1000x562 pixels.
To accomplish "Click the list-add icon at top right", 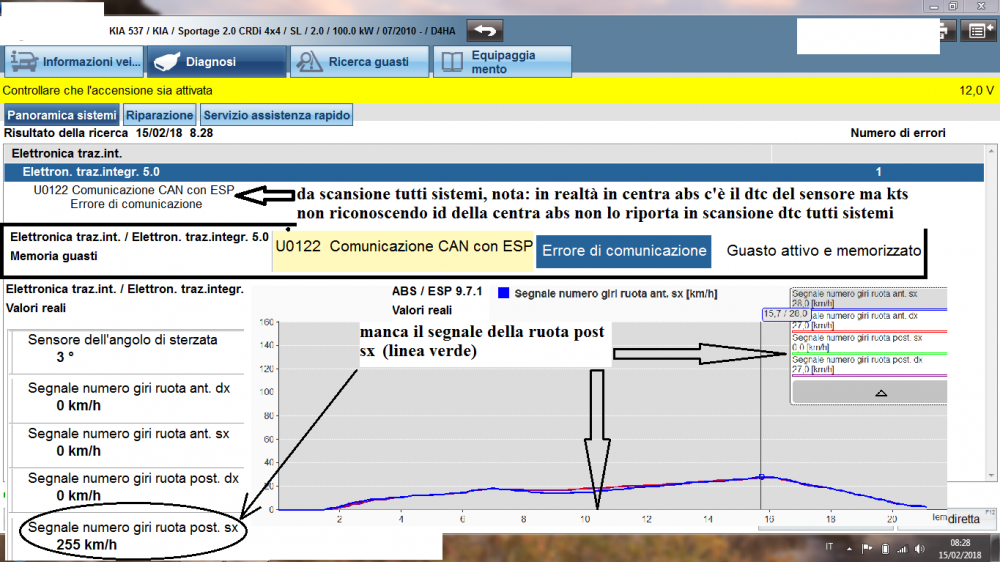I will pyautogui.click(x=979, y=31).
